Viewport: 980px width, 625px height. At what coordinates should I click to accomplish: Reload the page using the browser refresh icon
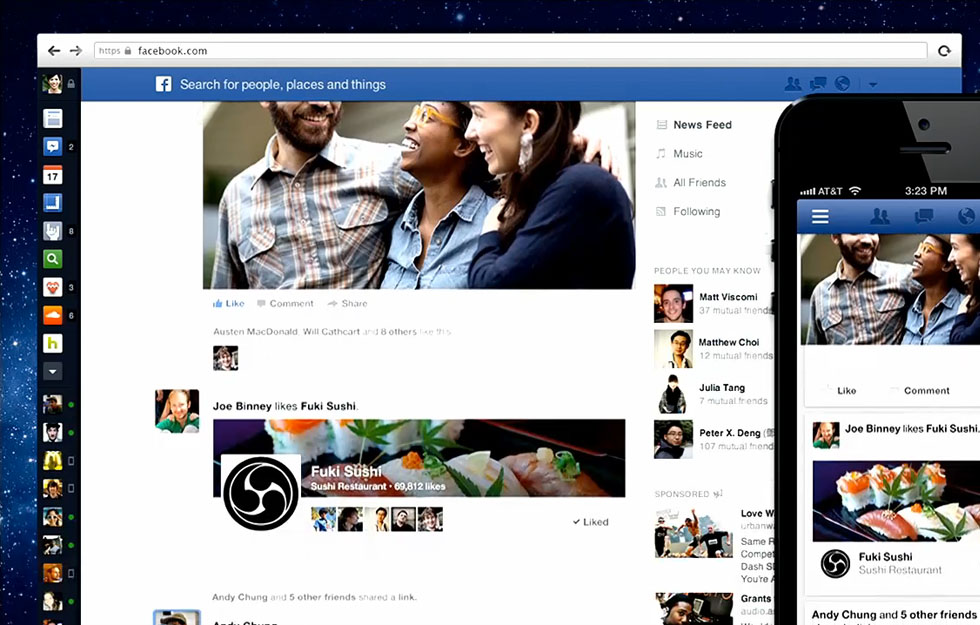944,50
